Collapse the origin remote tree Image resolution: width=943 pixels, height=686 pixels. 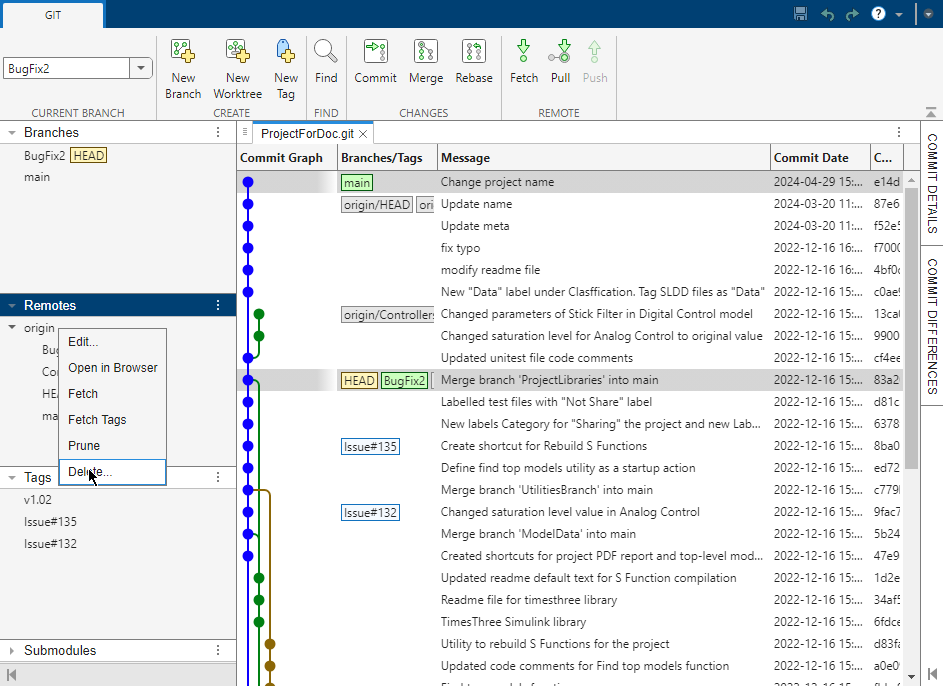(x=10, y=327)
